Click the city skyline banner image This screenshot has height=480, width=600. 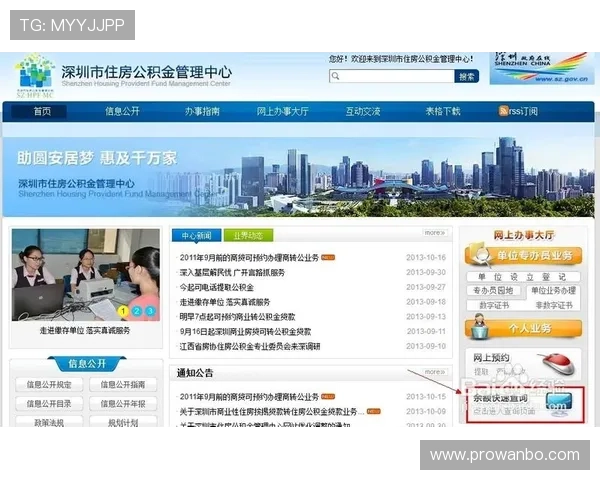click(298, 177)
